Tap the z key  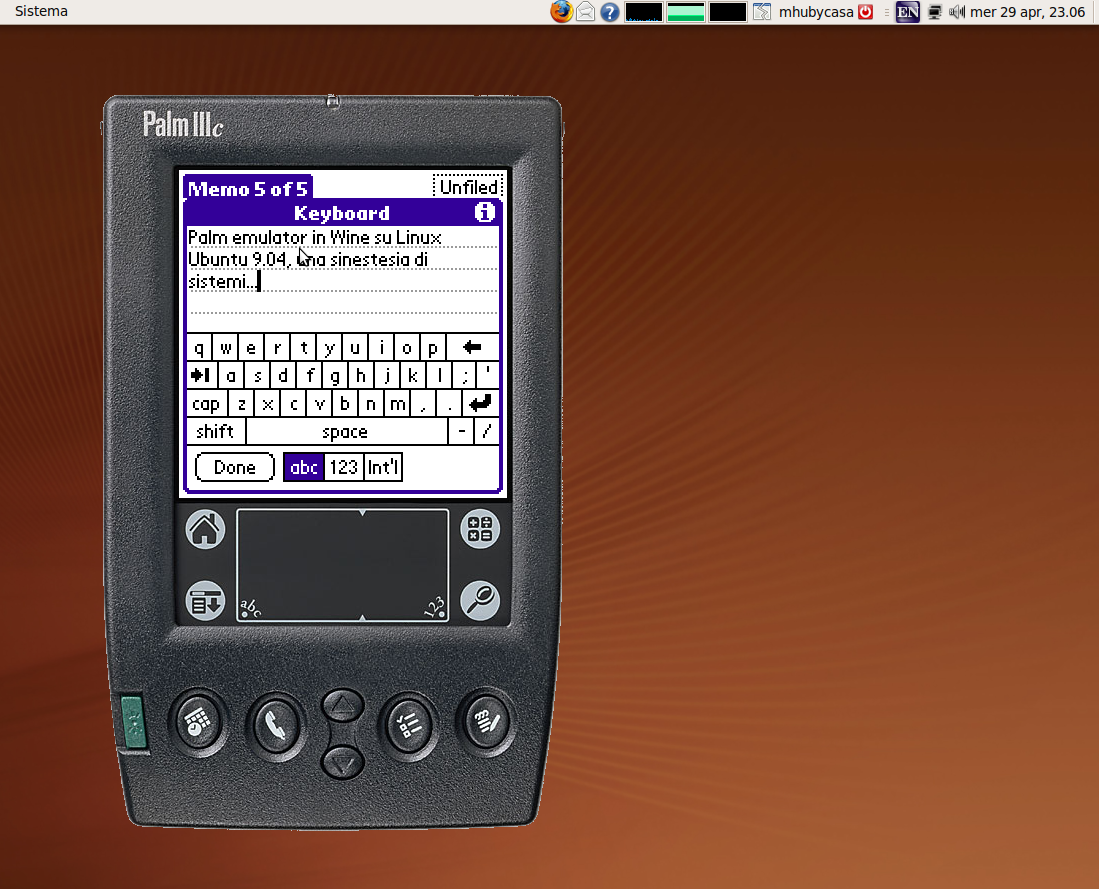[241, 403]
